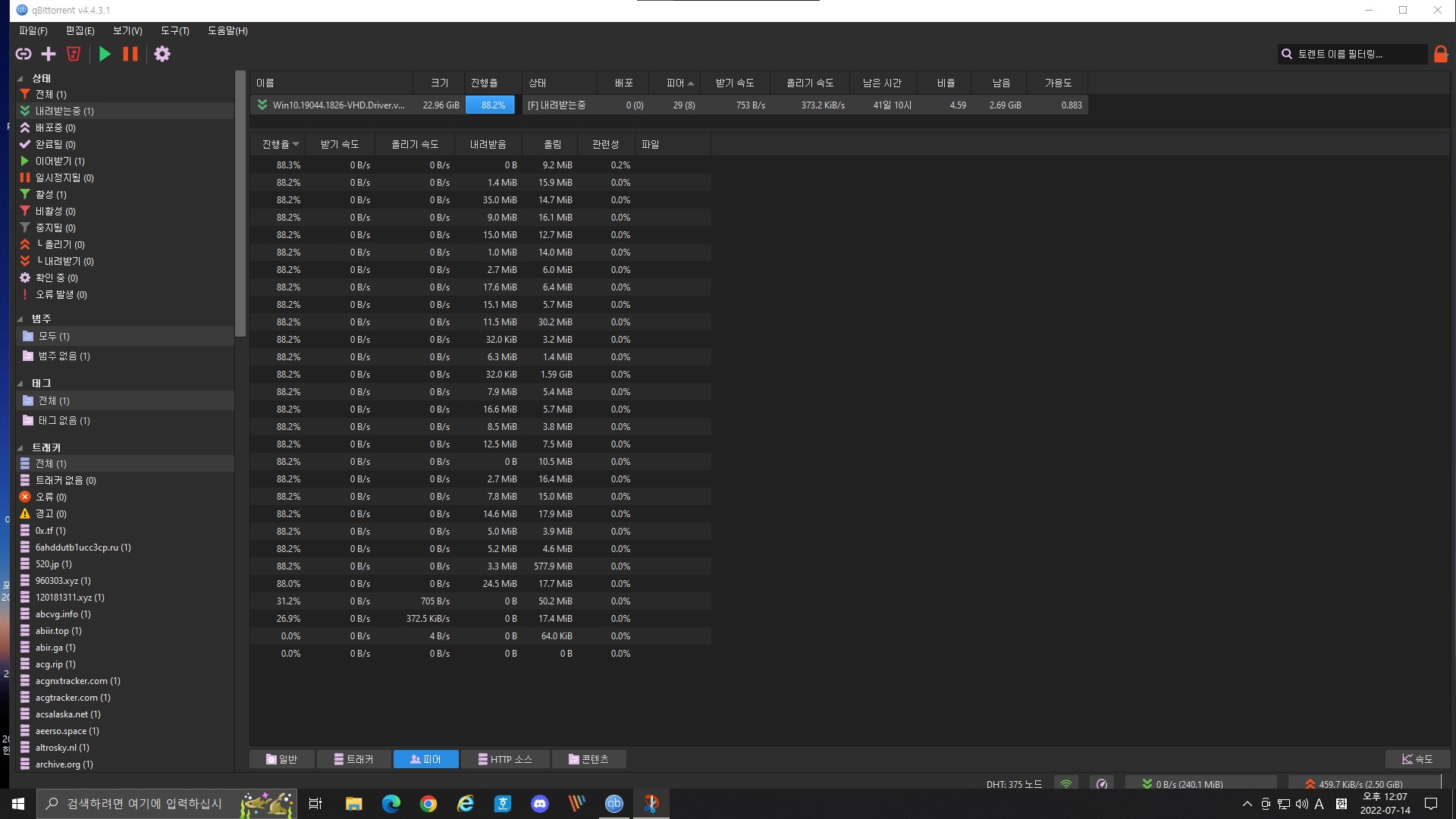Filter by 이어받기 (1) status

tap(125, 161)
